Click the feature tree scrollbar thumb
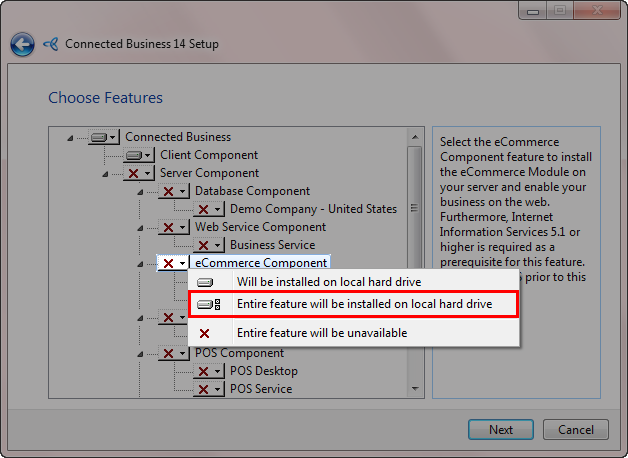The height and width of the screenshot is (458, 628). (x=415, y=208)
